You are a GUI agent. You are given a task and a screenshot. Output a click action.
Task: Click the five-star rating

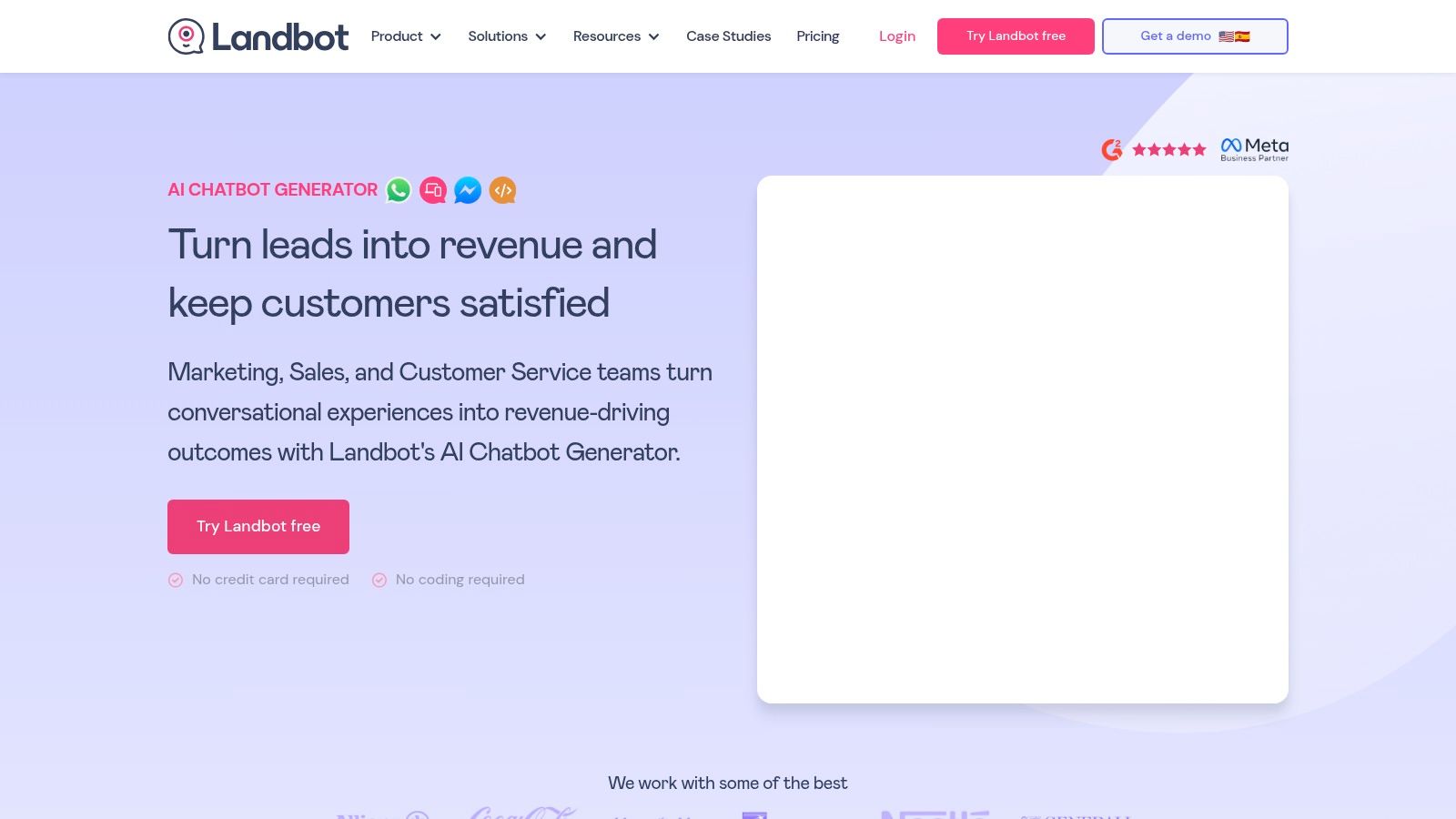[x=1169, y=149]
